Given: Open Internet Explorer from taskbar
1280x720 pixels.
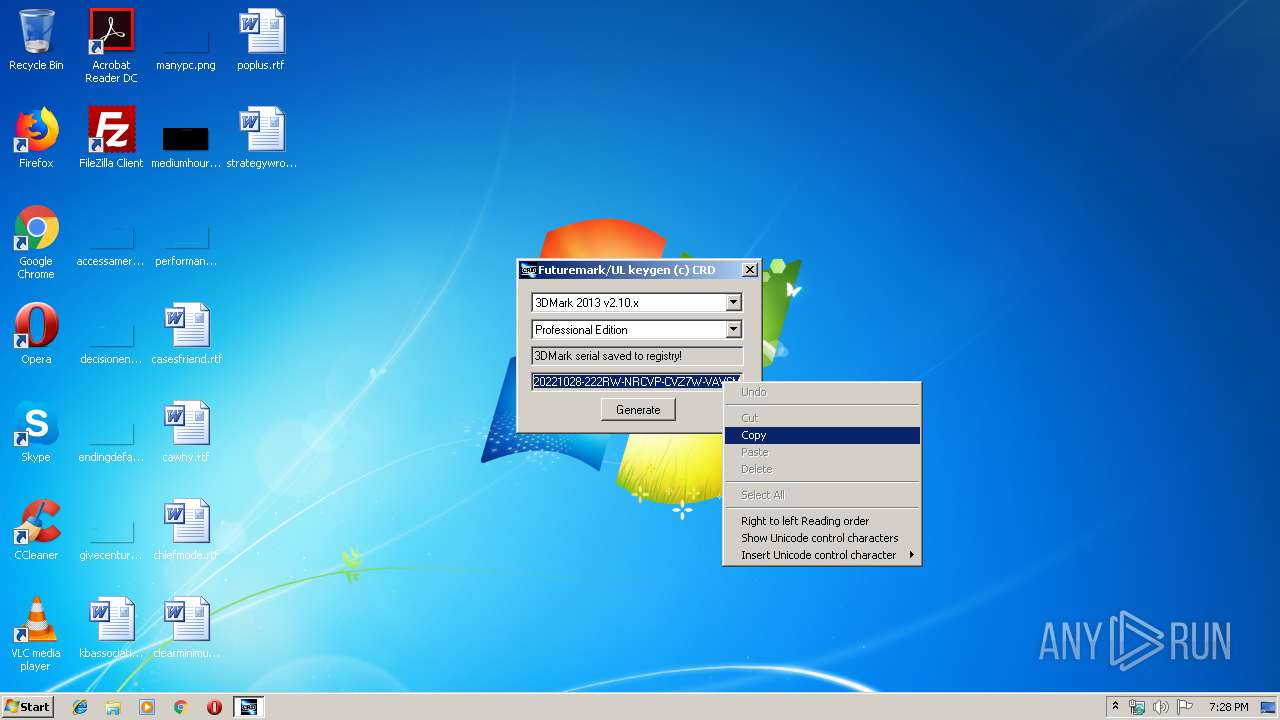Looking at the screenshot, I should pos(80,707).
